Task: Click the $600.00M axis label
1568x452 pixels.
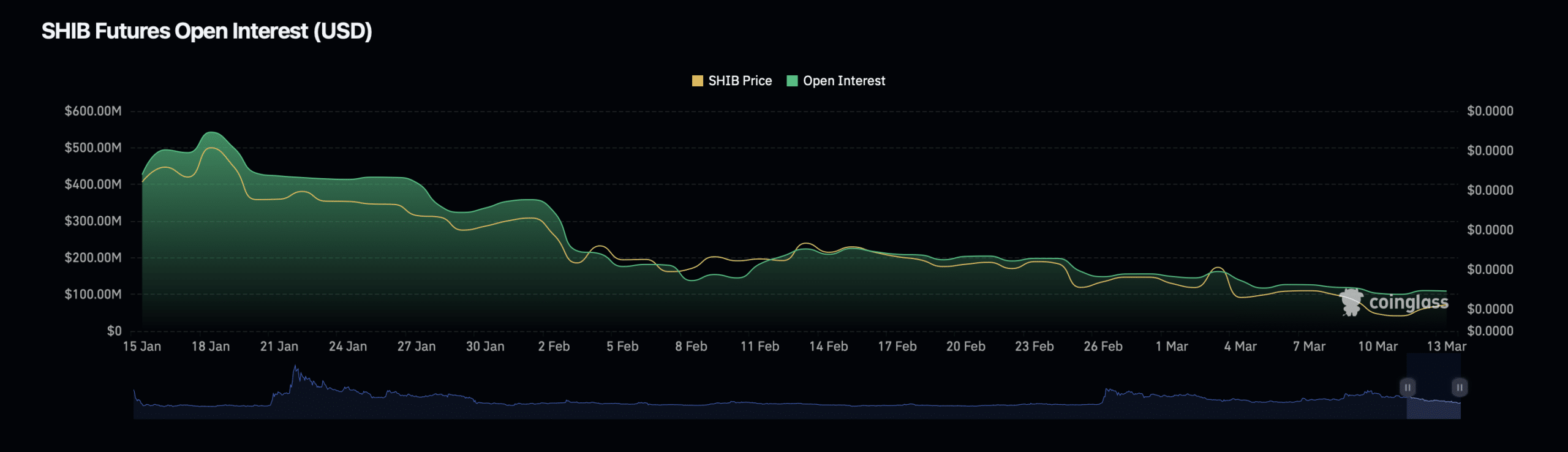Action: 93,111
